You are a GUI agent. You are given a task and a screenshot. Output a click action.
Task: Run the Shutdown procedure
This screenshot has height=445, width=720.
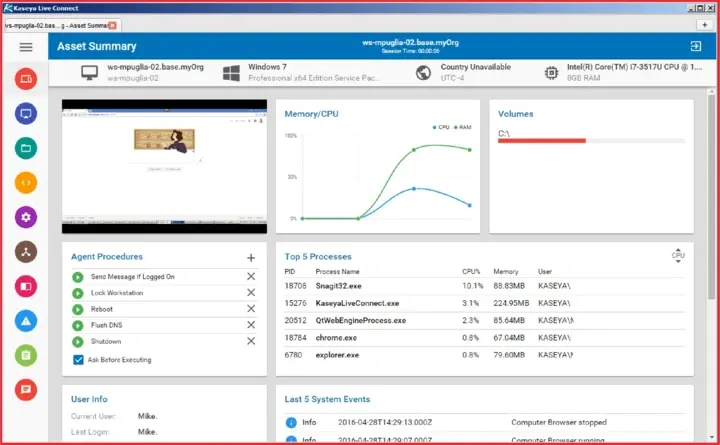[x=78, y=342]
